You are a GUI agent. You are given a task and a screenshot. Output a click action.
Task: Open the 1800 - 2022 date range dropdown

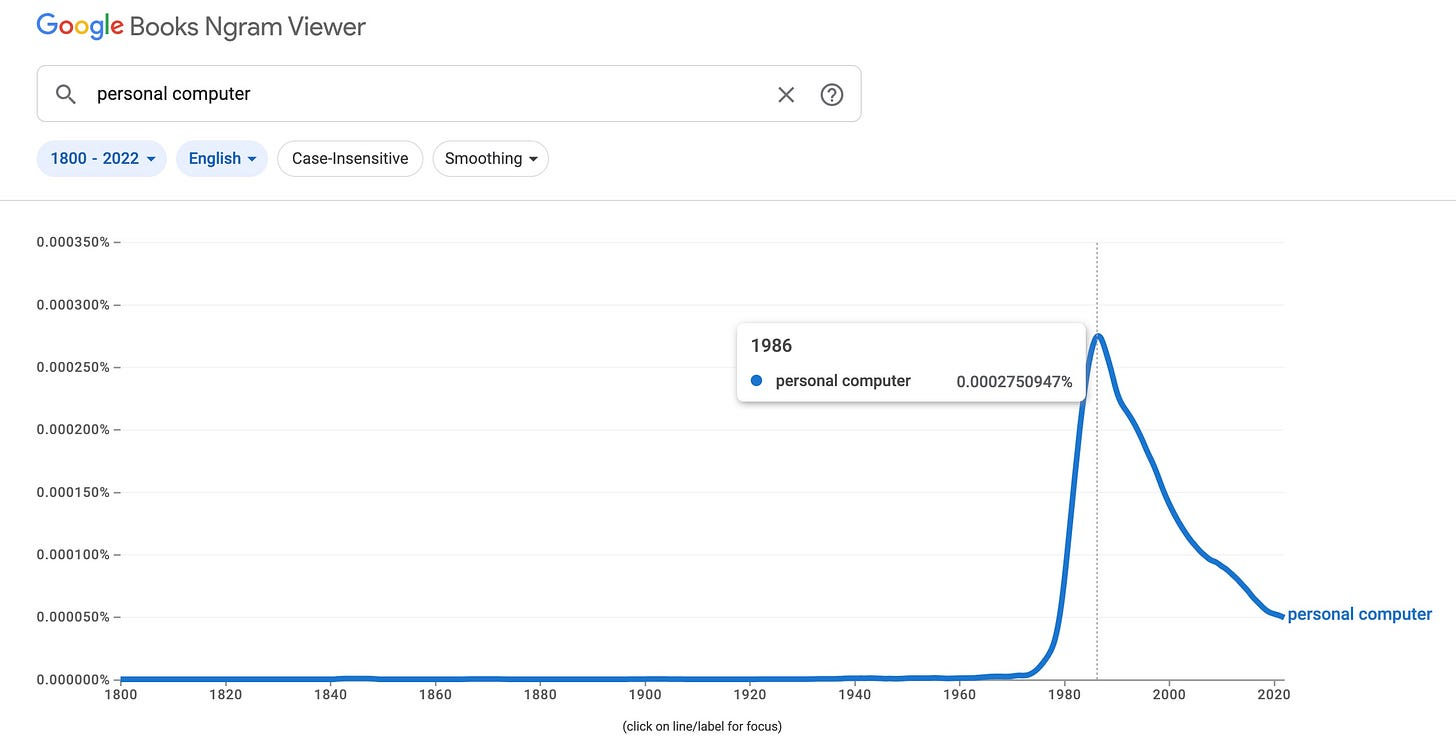[102, 158]
